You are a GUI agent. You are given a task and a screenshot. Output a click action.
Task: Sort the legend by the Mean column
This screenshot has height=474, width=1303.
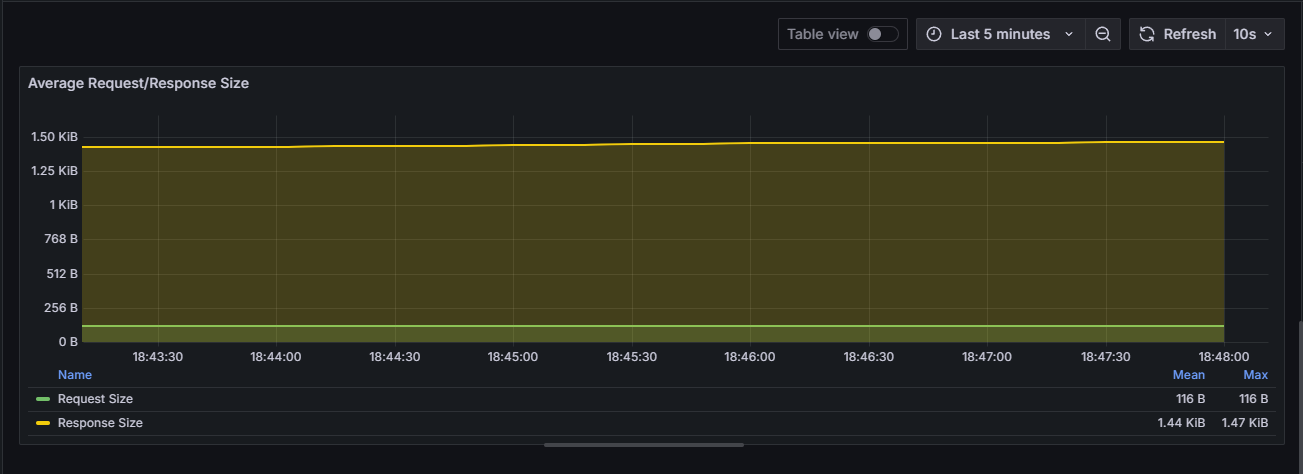(1188, 375)
